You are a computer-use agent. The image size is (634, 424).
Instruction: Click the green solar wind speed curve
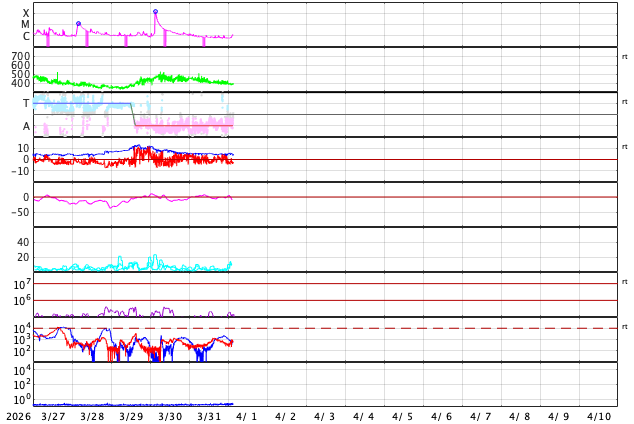[160, 78]
